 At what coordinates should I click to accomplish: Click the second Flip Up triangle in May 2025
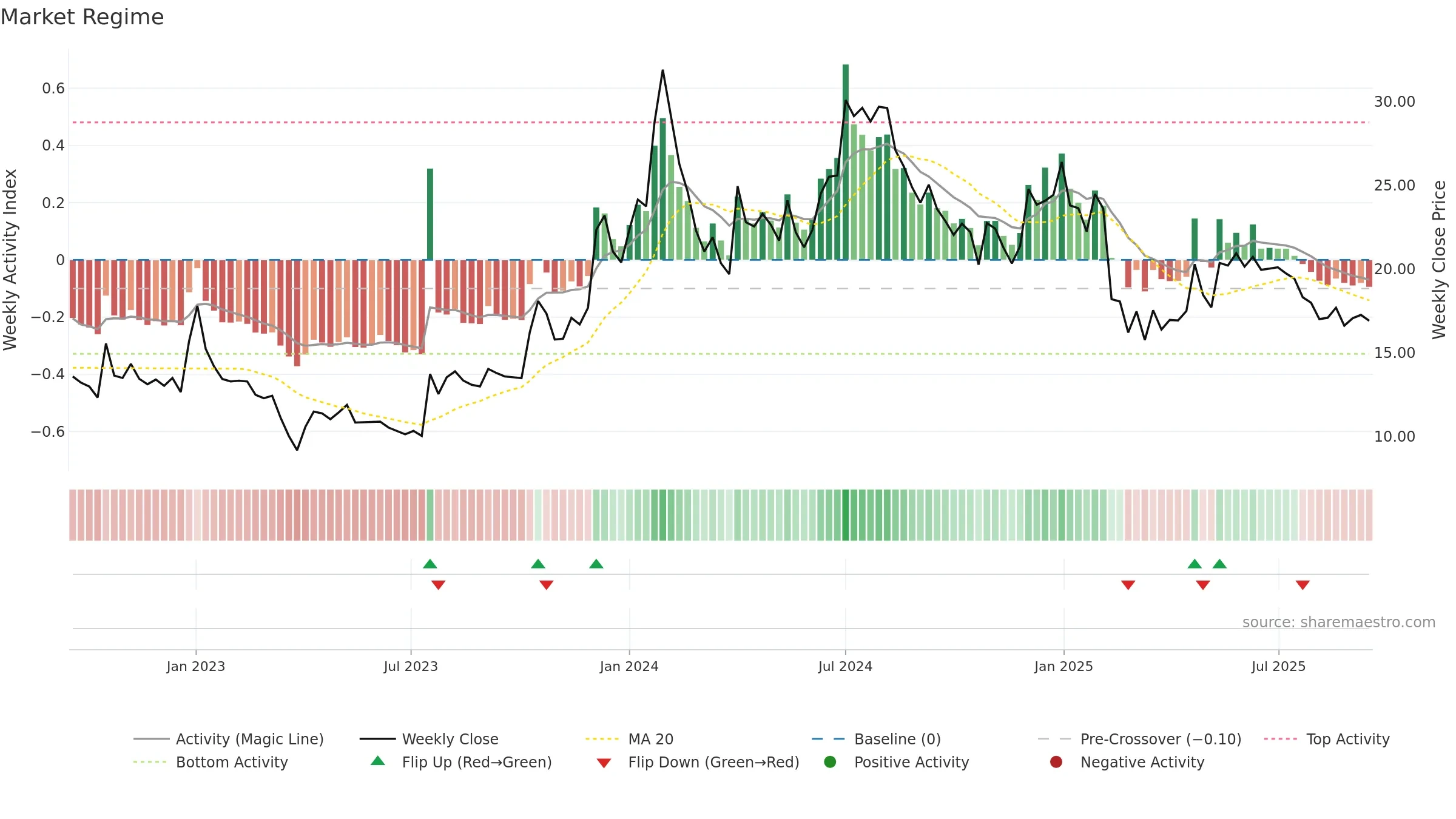point(1220,564)
